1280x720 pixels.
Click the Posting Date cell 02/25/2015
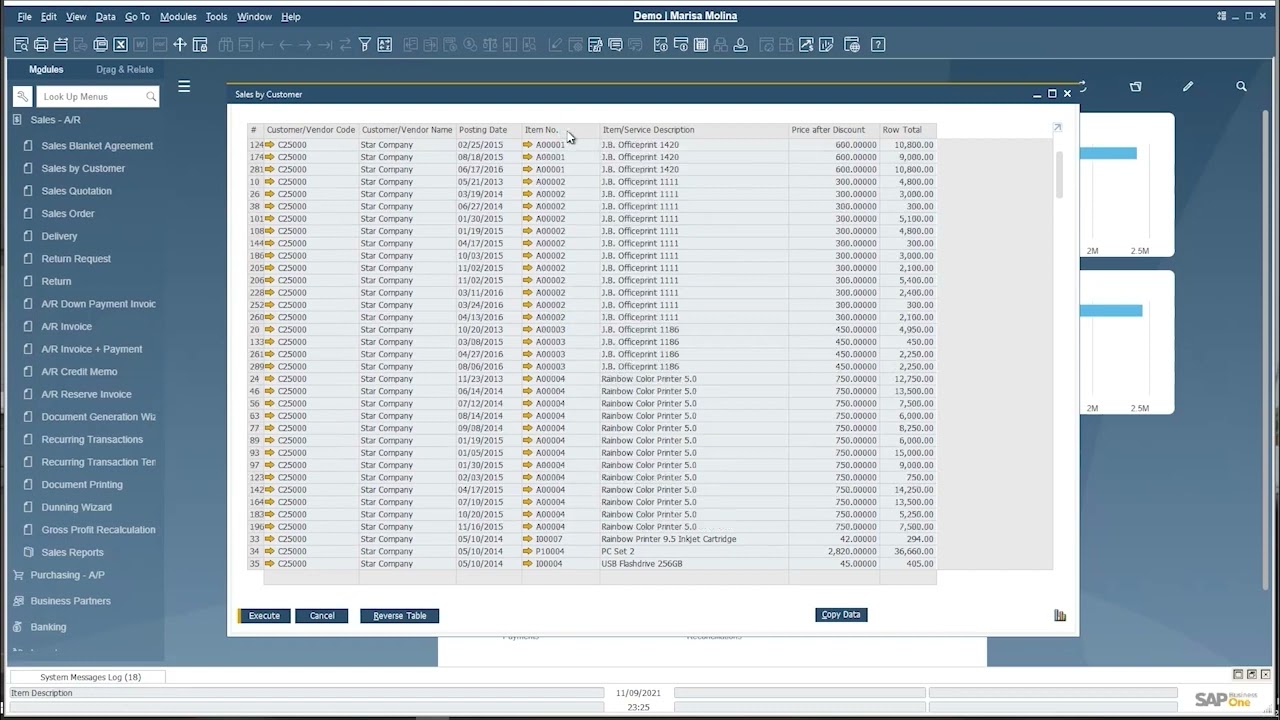coord(488,145)
